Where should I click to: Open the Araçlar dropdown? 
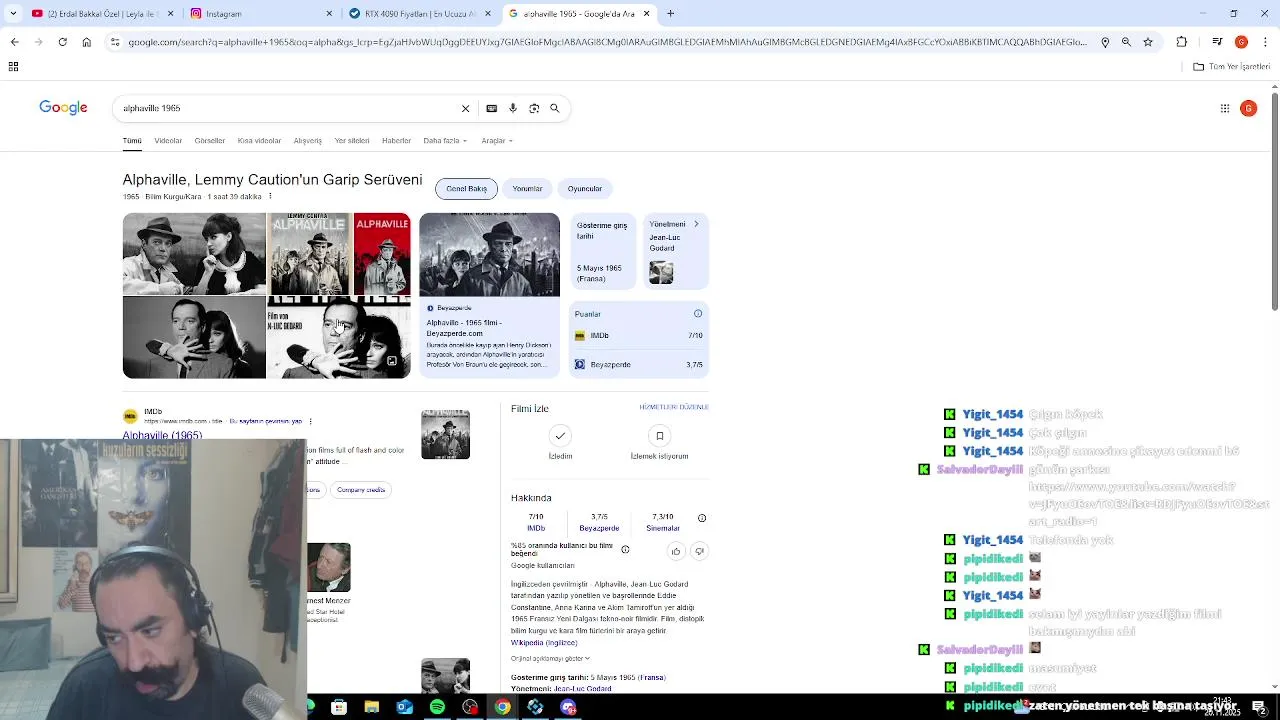[x=497, y=141]
